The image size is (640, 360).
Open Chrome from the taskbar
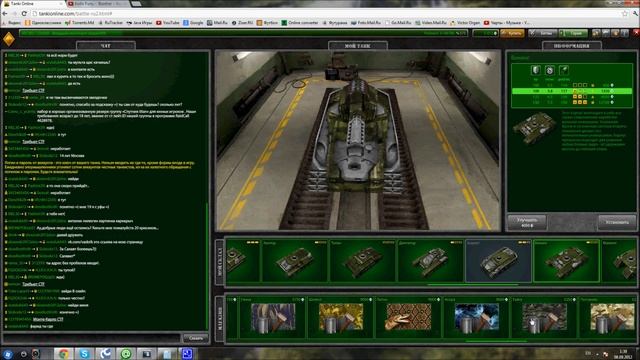[x=64, y=354]
